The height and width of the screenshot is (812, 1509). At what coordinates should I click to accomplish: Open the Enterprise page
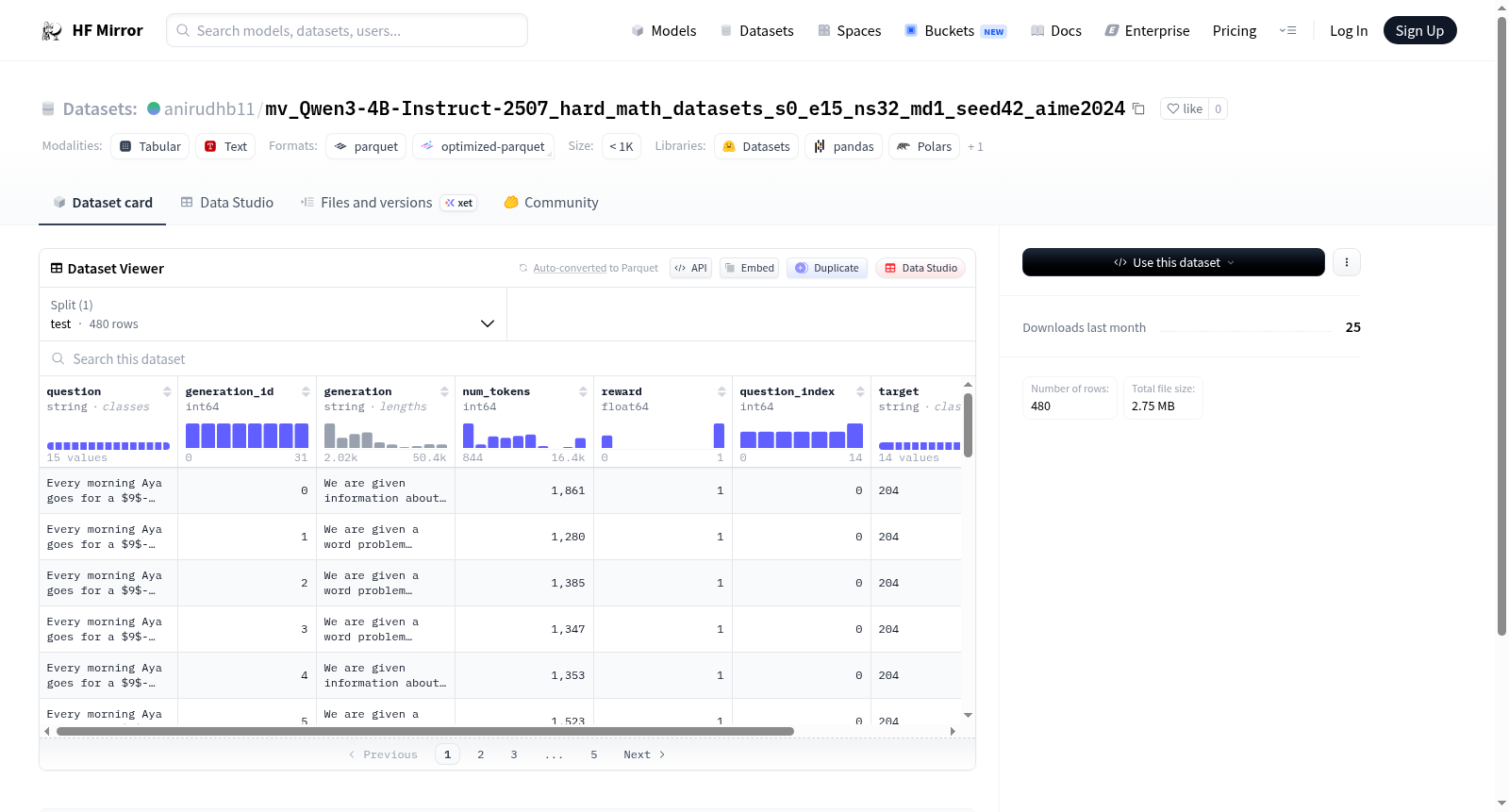1147,31
